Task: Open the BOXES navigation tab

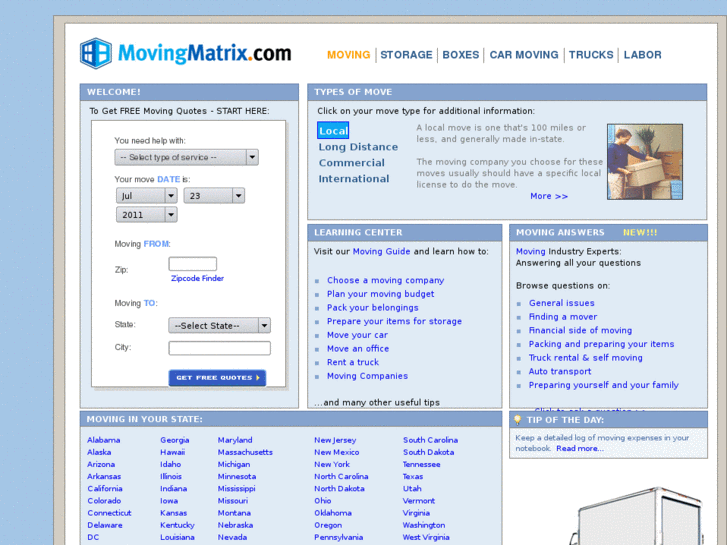Action: point(460,55)
